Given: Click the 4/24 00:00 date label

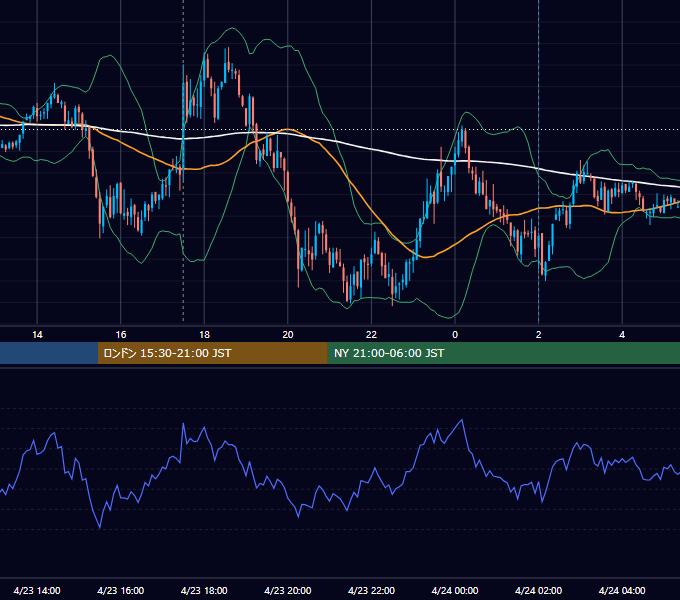Looking at the screenshot, I should (x=455, y=590).
